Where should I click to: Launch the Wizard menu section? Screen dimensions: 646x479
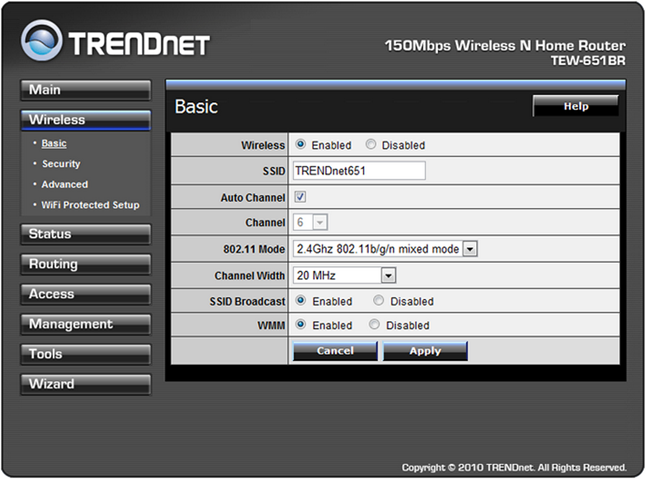tap(86, 385)
